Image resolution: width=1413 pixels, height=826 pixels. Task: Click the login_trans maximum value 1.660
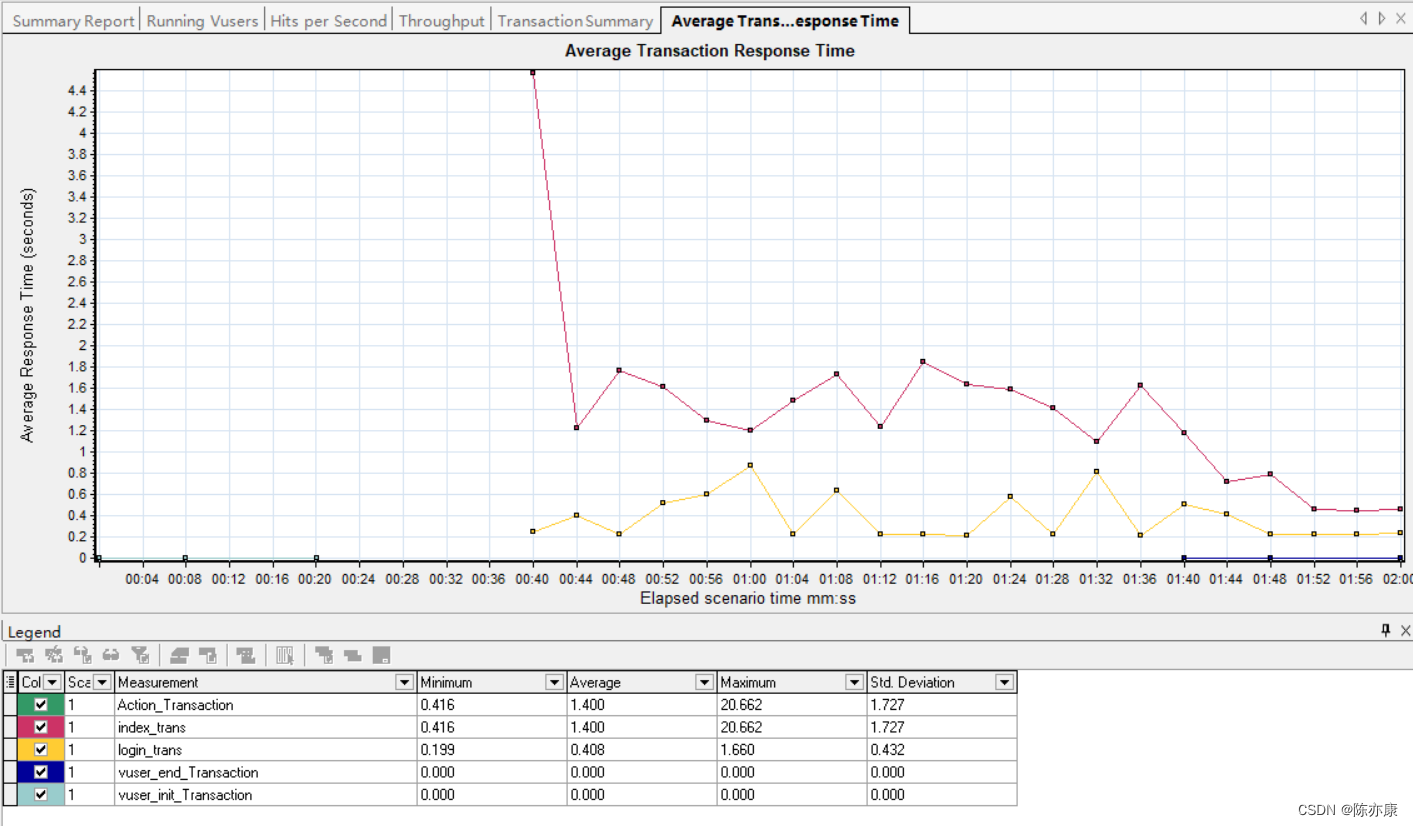tap(738, 750)
